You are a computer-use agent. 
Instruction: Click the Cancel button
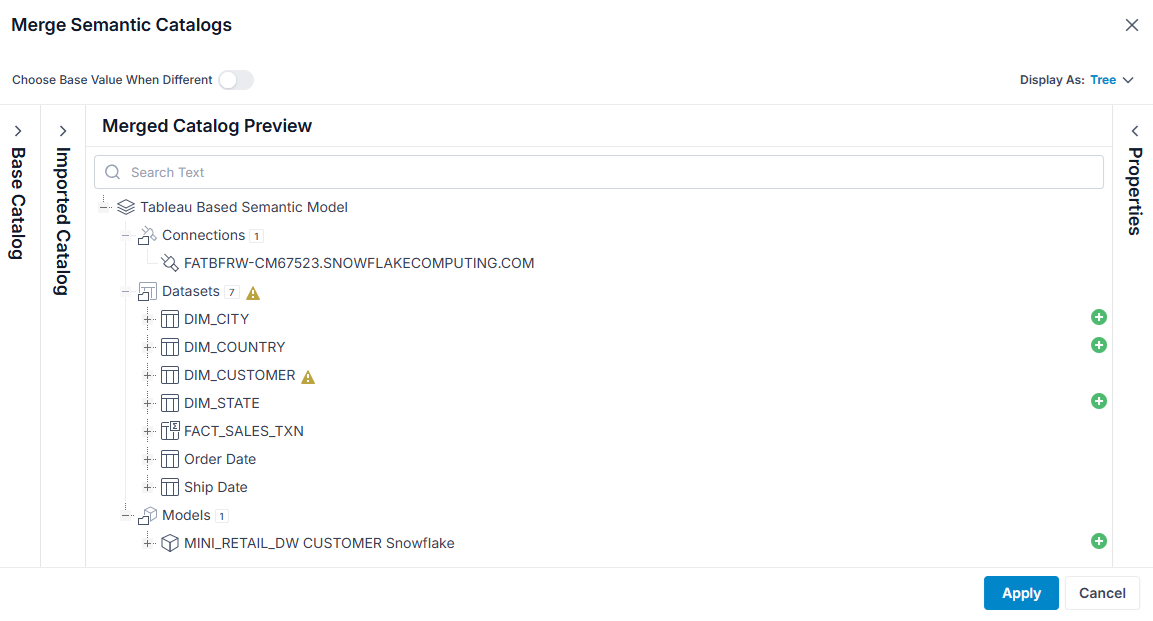pos(1102,593)
